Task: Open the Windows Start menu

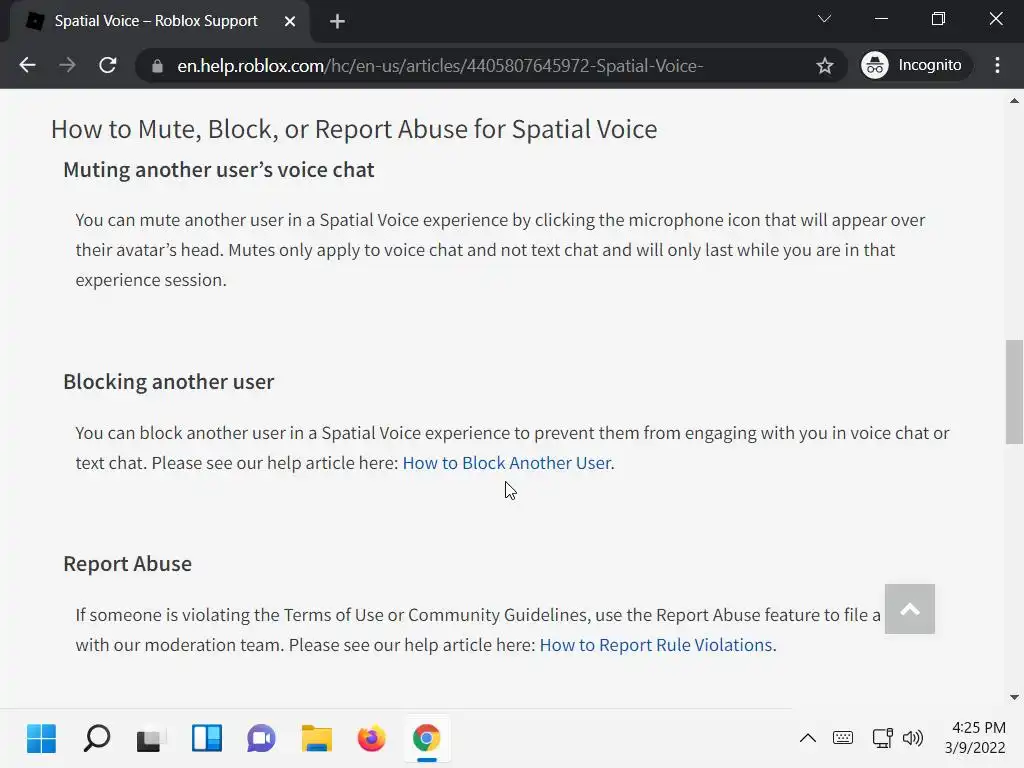Action: [41, 739]
